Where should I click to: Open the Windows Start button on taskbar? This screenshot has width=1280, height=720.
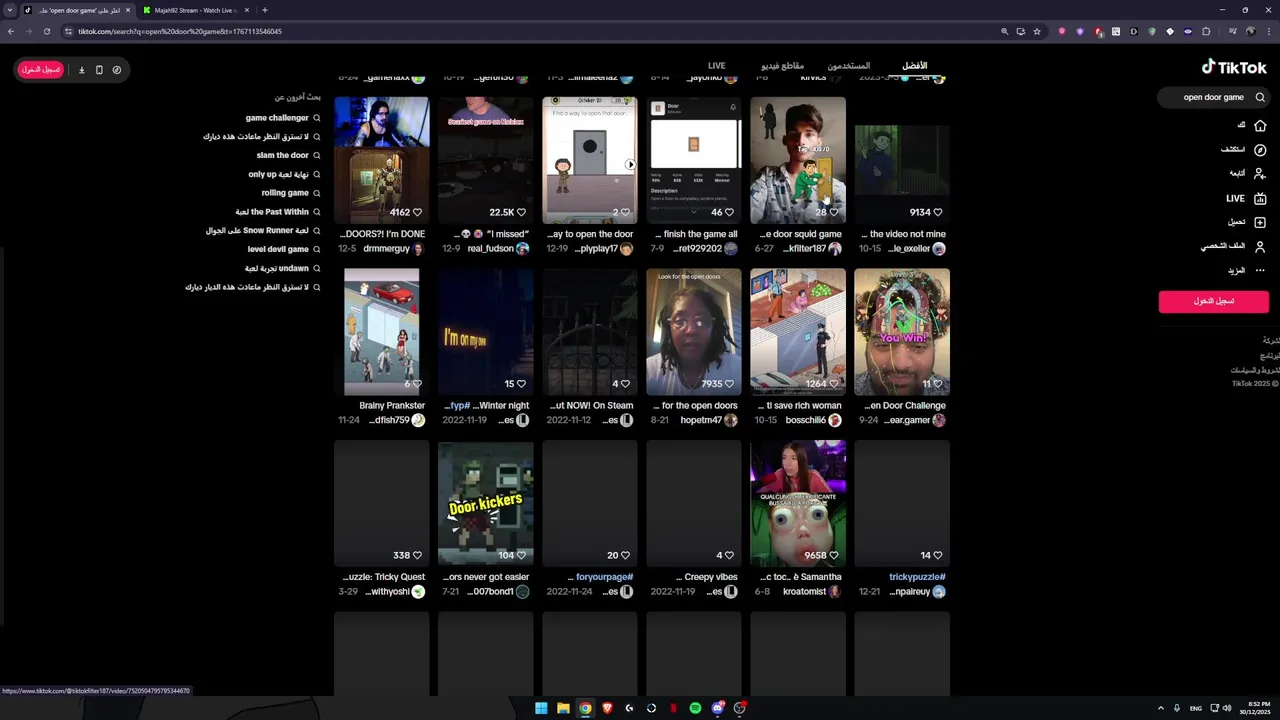[541, 708]
